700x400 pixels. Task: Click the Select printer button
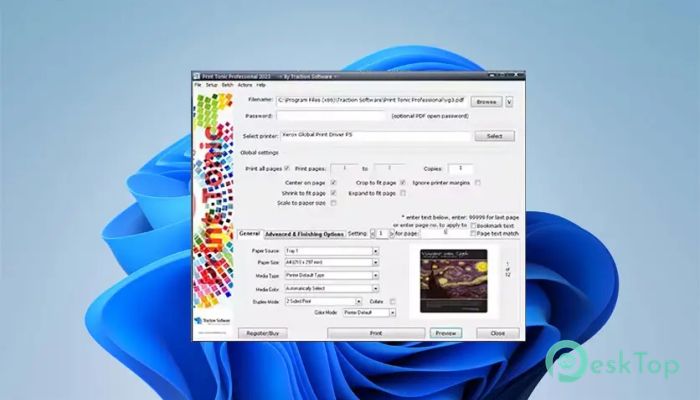pyautogui.click(x=495, y=136)
